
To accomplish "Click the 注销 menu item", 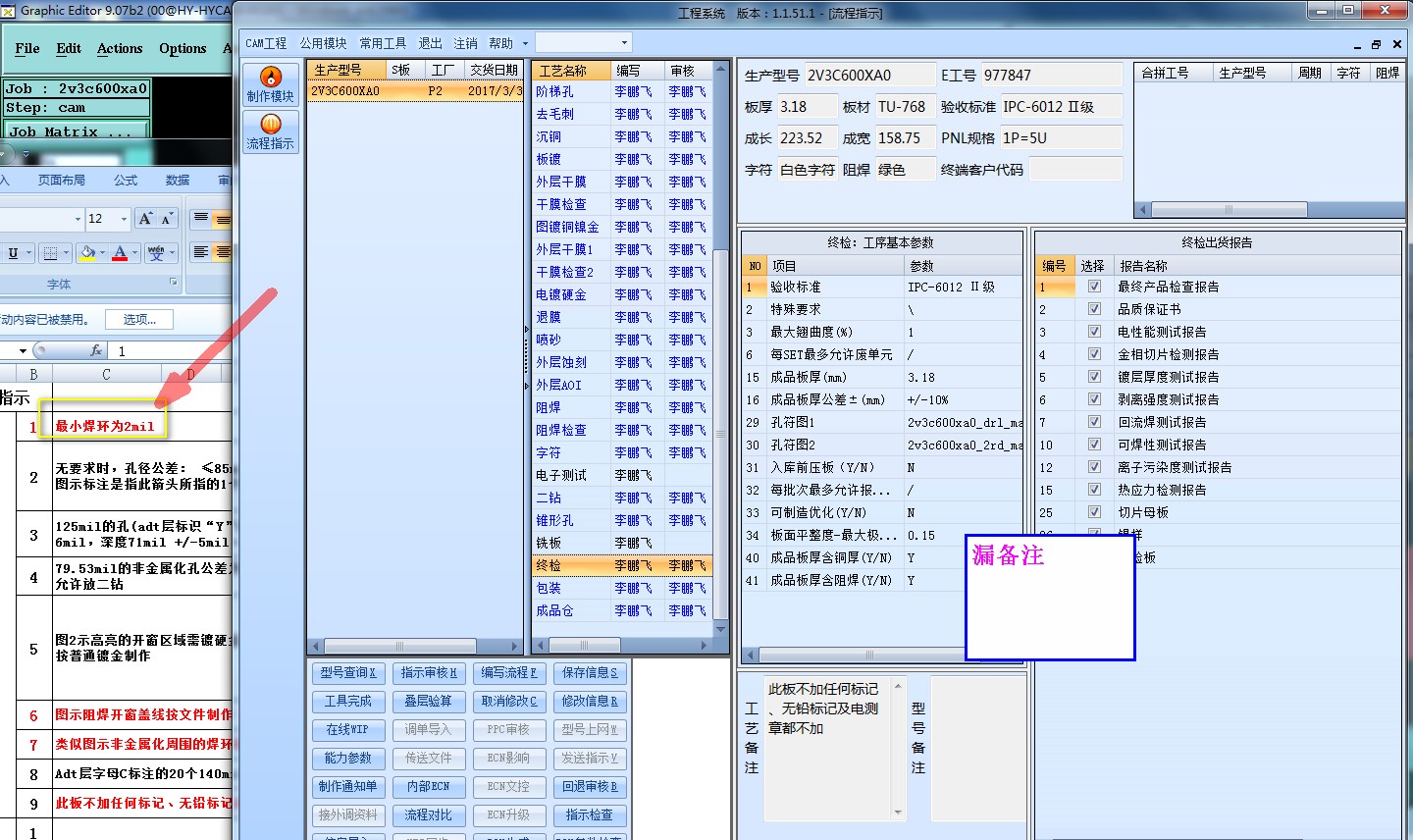I will pos(465,43).
